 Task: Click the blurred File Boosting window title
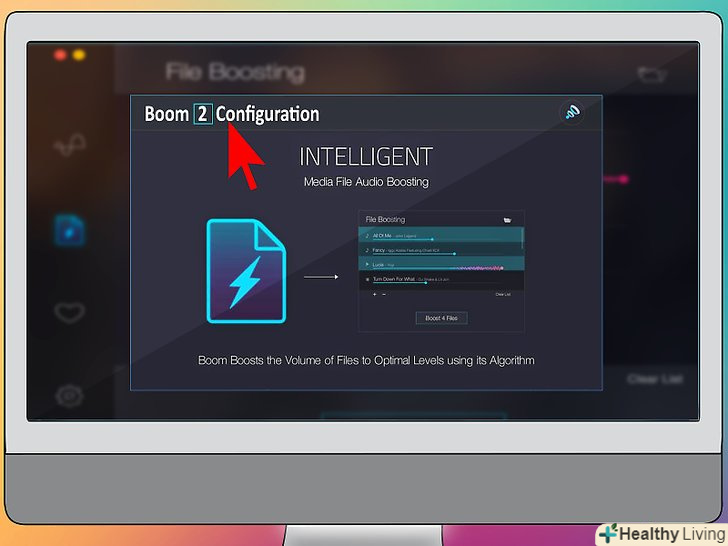tap(235, 73)
